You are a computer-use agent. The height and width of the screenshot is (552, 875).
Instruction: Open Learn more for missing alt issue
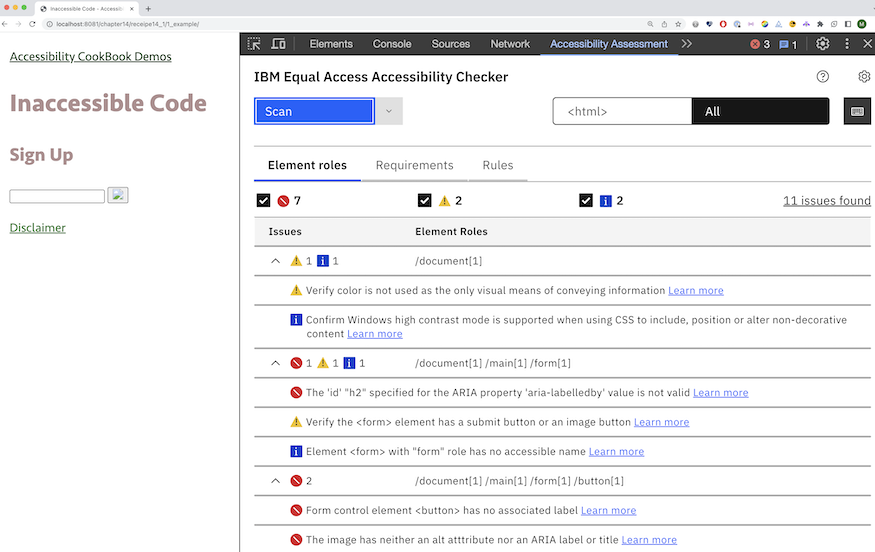[649, 540]
